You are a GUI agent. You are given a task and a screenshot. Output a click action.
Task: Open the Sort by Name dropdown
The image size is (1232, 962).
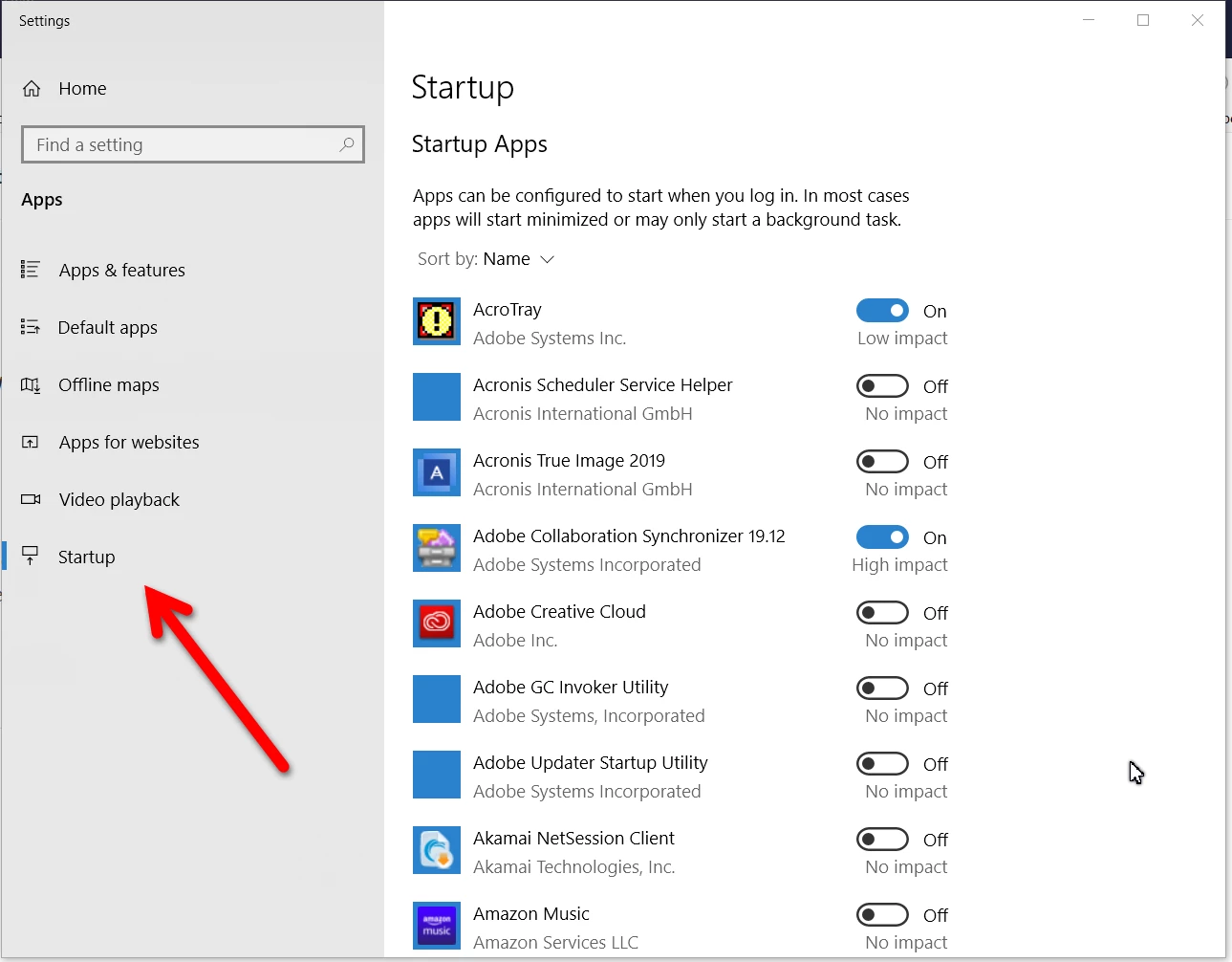(x=486, y=259)
